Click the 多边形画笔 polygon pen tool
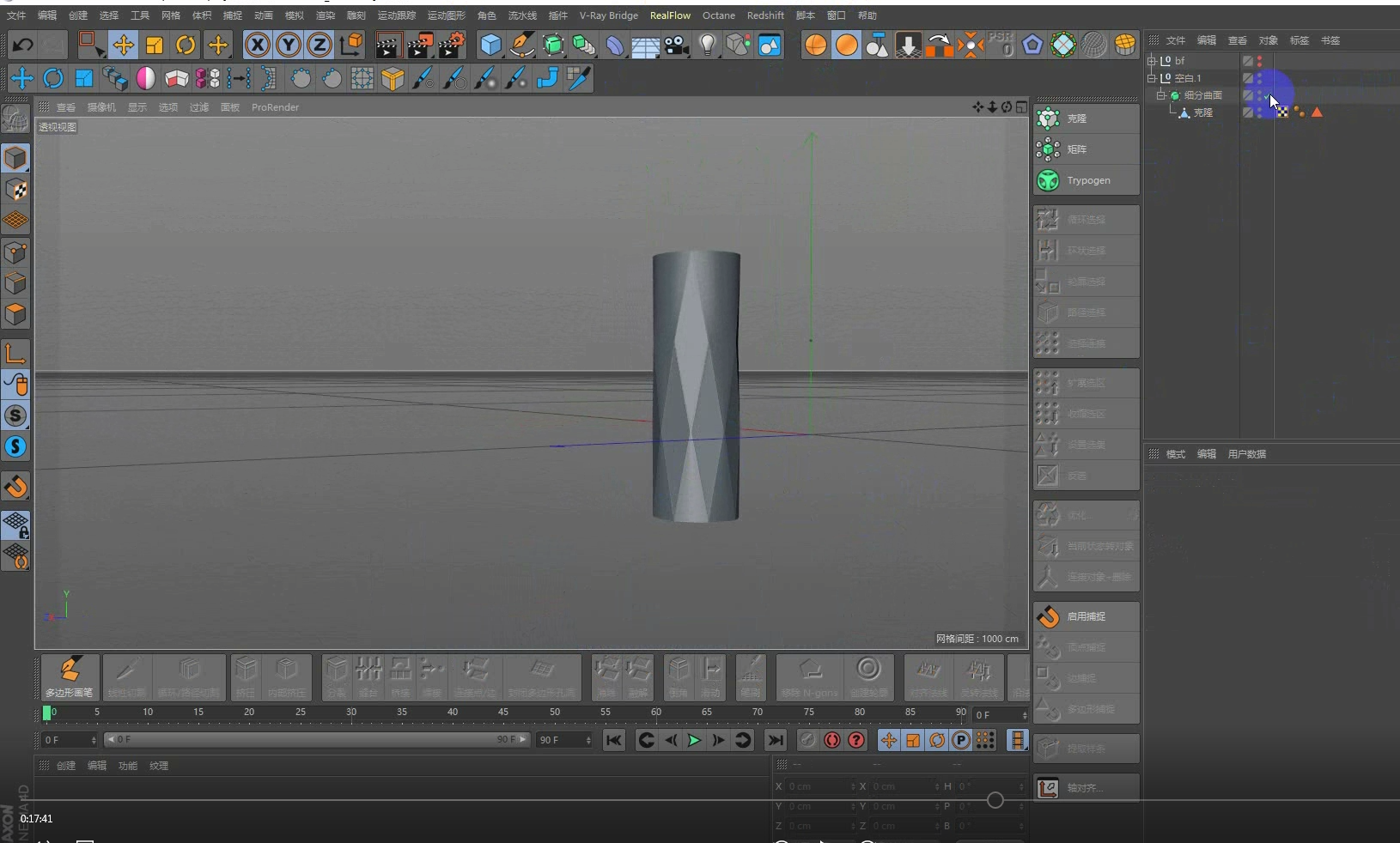 tap(69, 676)
